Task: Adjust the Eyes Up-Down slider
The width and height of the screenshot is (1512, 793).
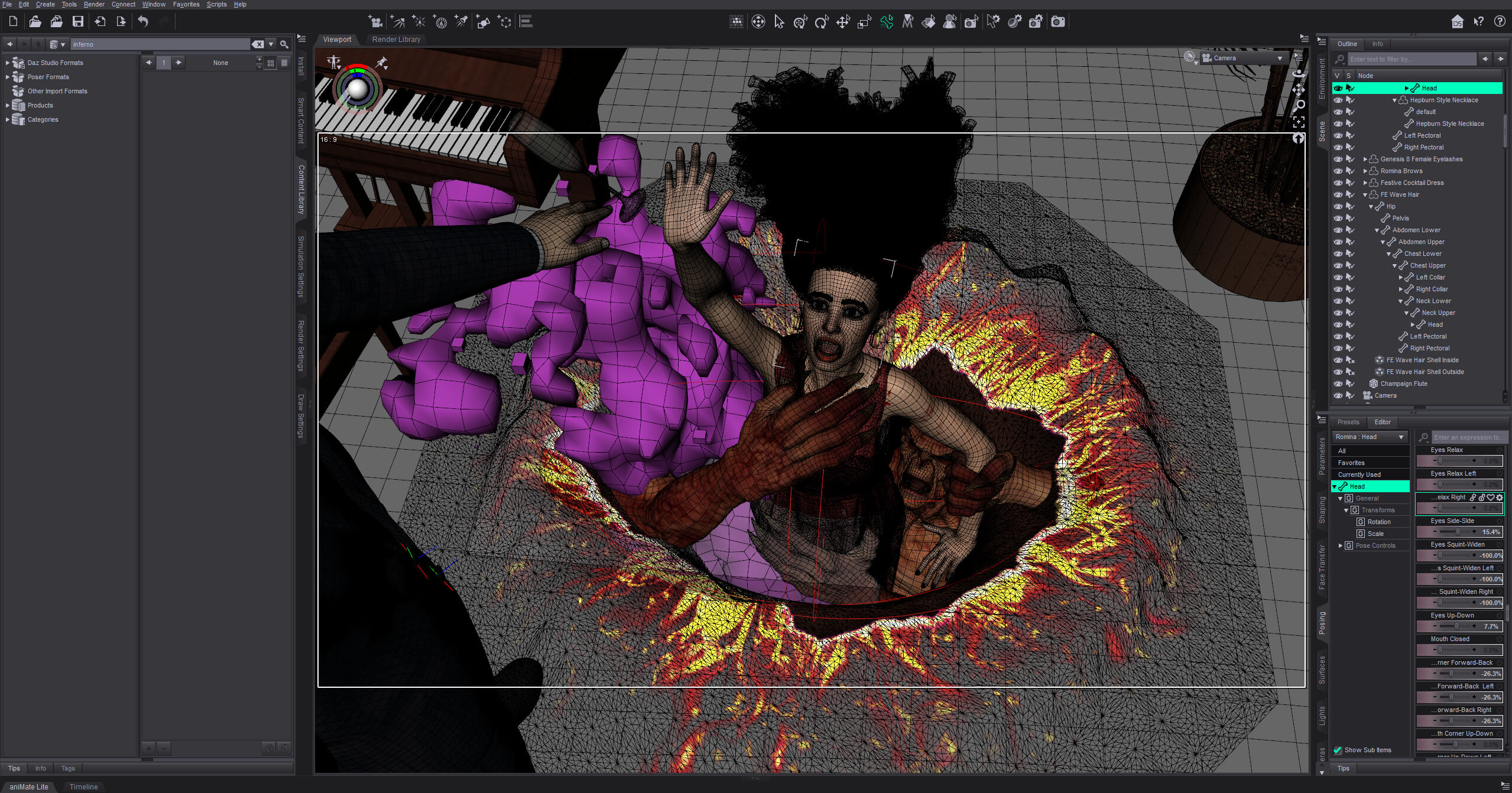Action: tap(1459, 626)
